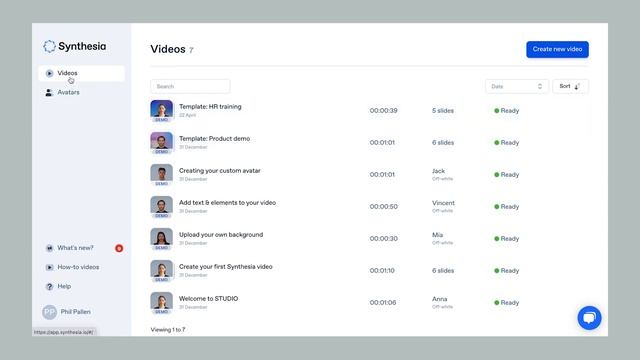Click the PP profile avatar circle
Viewport: 640px width, 360px height.
pos(49,312)
